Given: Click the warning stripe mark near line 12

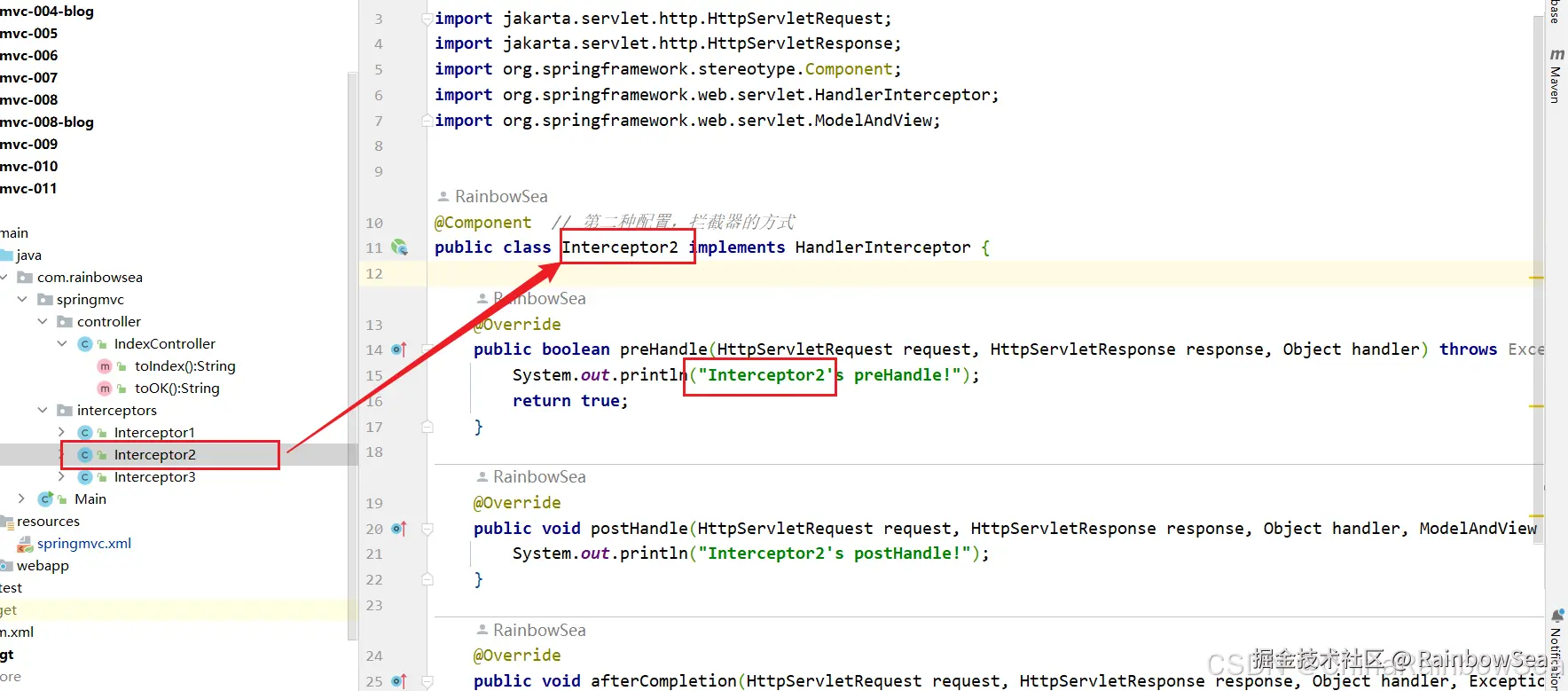Looking at the screenshot, I should 1536,278.
